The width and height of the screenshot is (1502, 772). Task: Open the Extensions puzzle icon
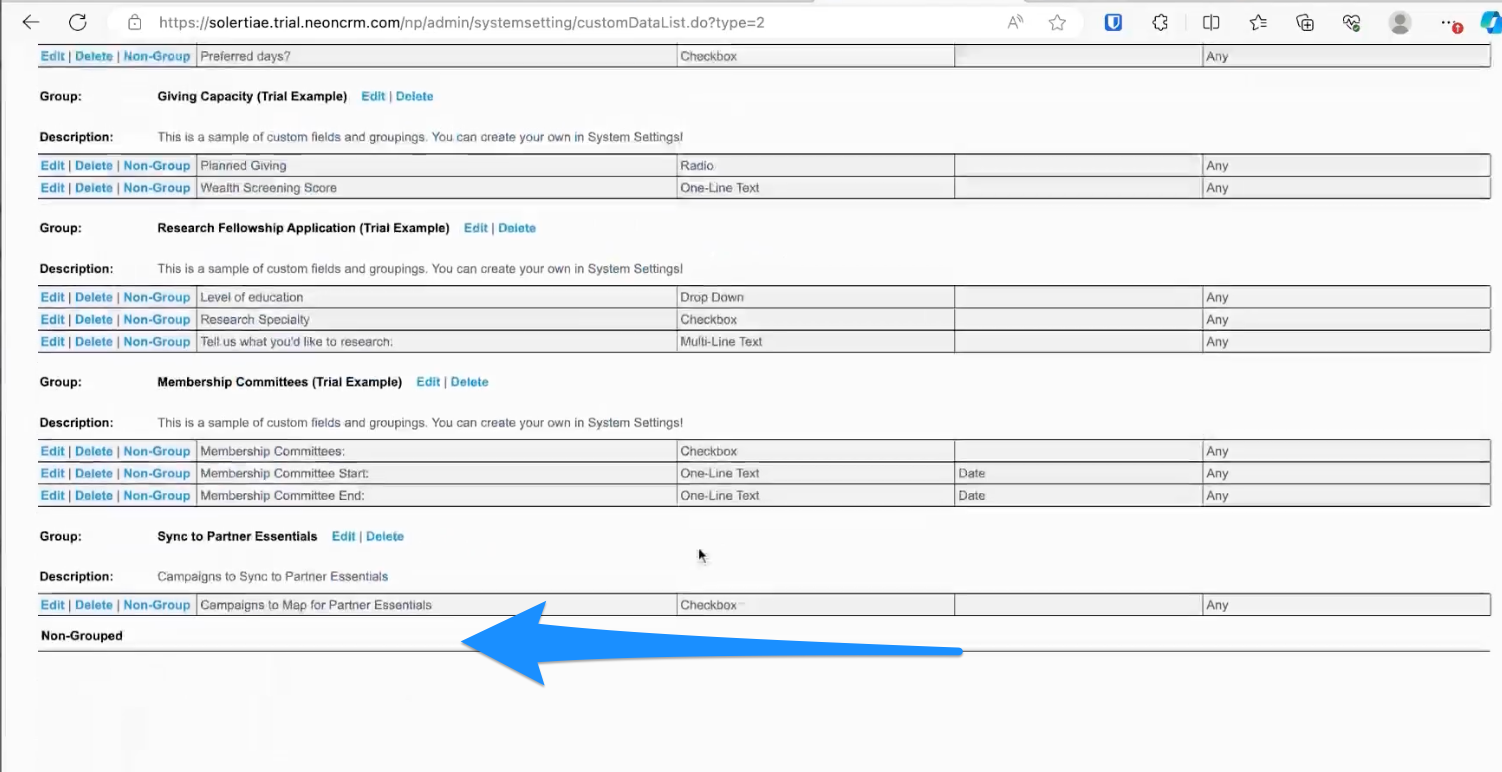(1160, 22)
